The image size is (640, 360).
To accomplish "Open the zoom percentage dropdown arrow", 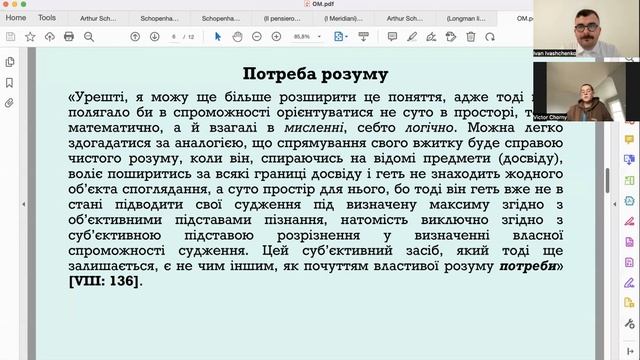I will pos(319,37).
